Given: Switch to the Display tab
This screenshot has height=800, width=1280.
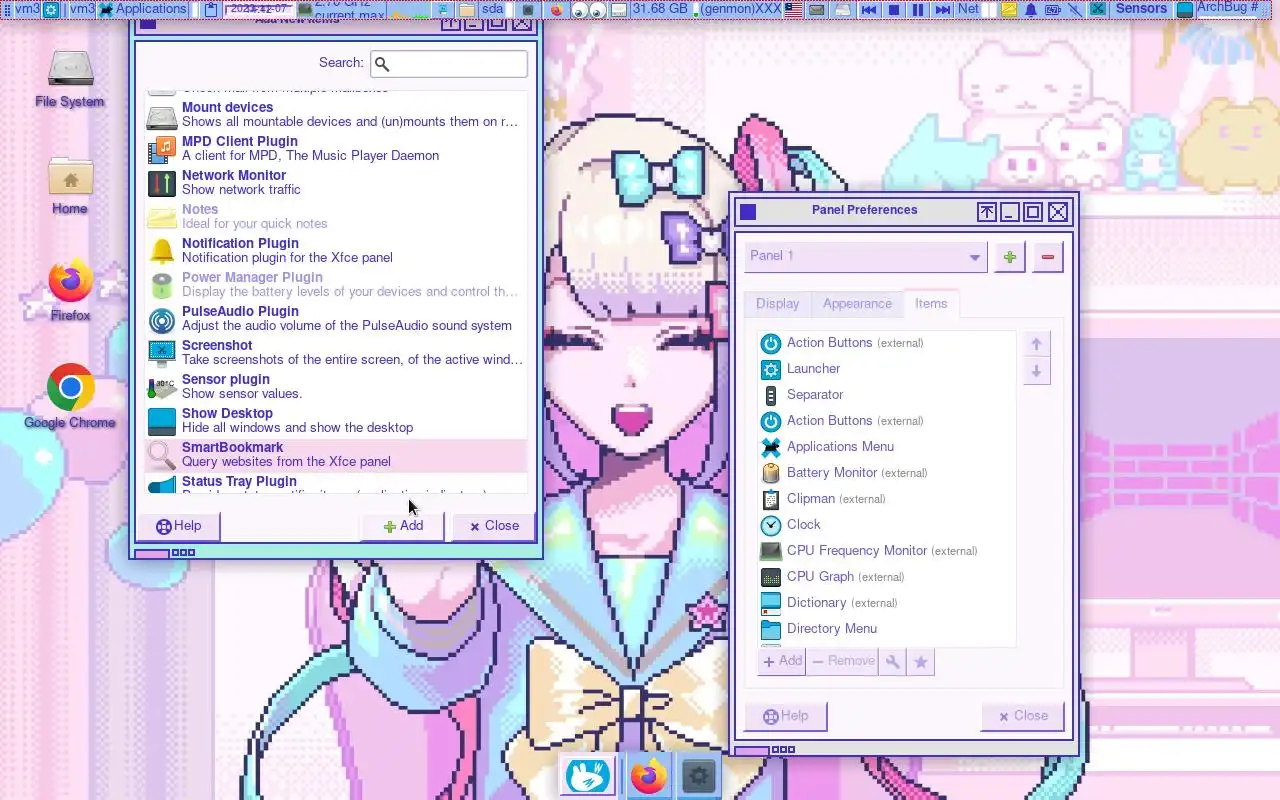Looking at the screenshot, I should tap(777, 304).
